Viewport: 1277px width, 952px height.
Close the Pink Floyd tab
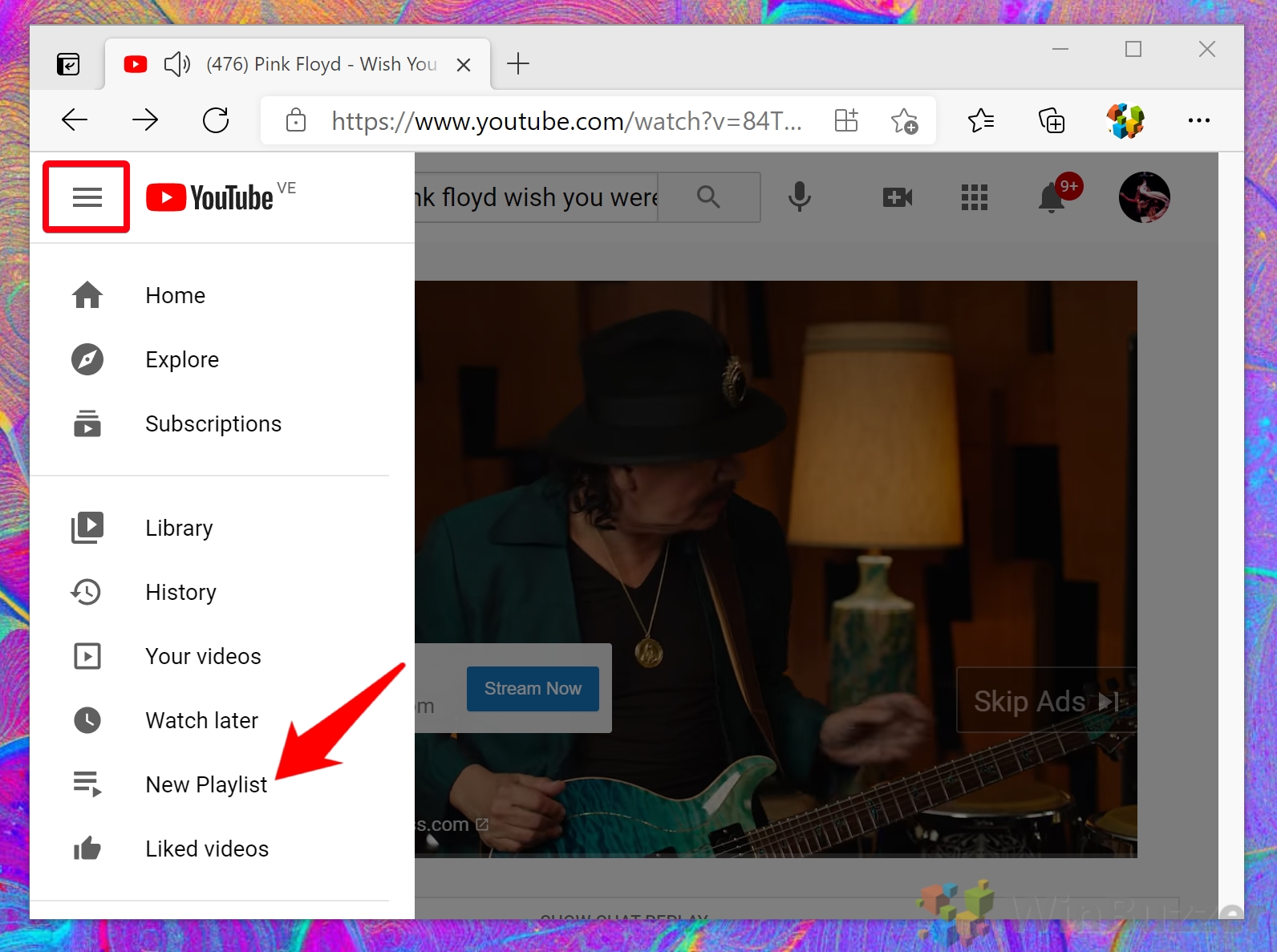pos(464,65)
